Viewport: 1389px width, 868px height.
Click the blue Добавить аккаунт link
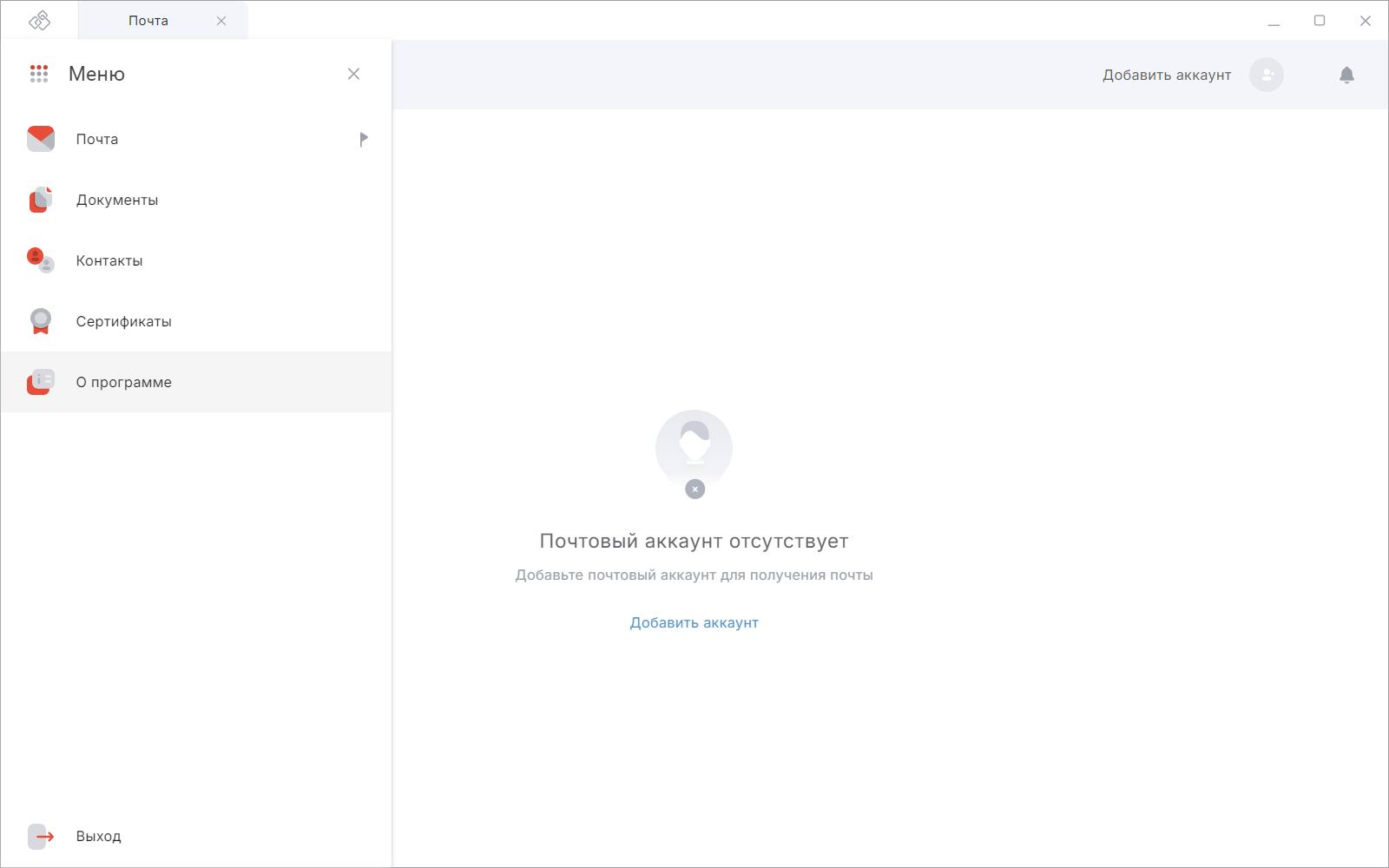[x=694, y=622]
